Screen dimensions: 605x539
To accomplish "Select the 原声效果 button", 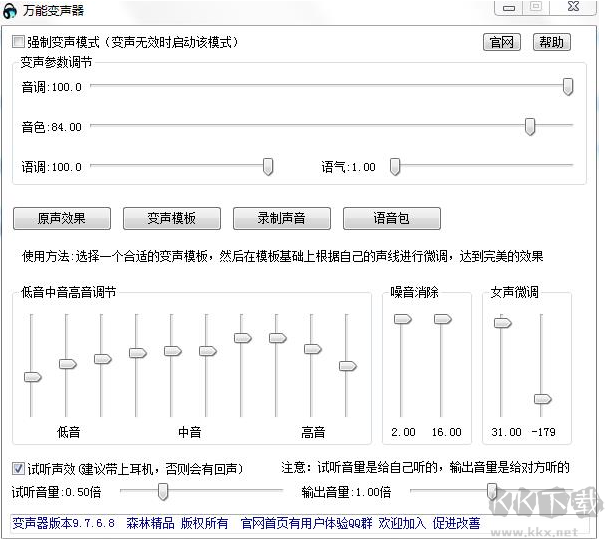I will [x=62, y=218].
